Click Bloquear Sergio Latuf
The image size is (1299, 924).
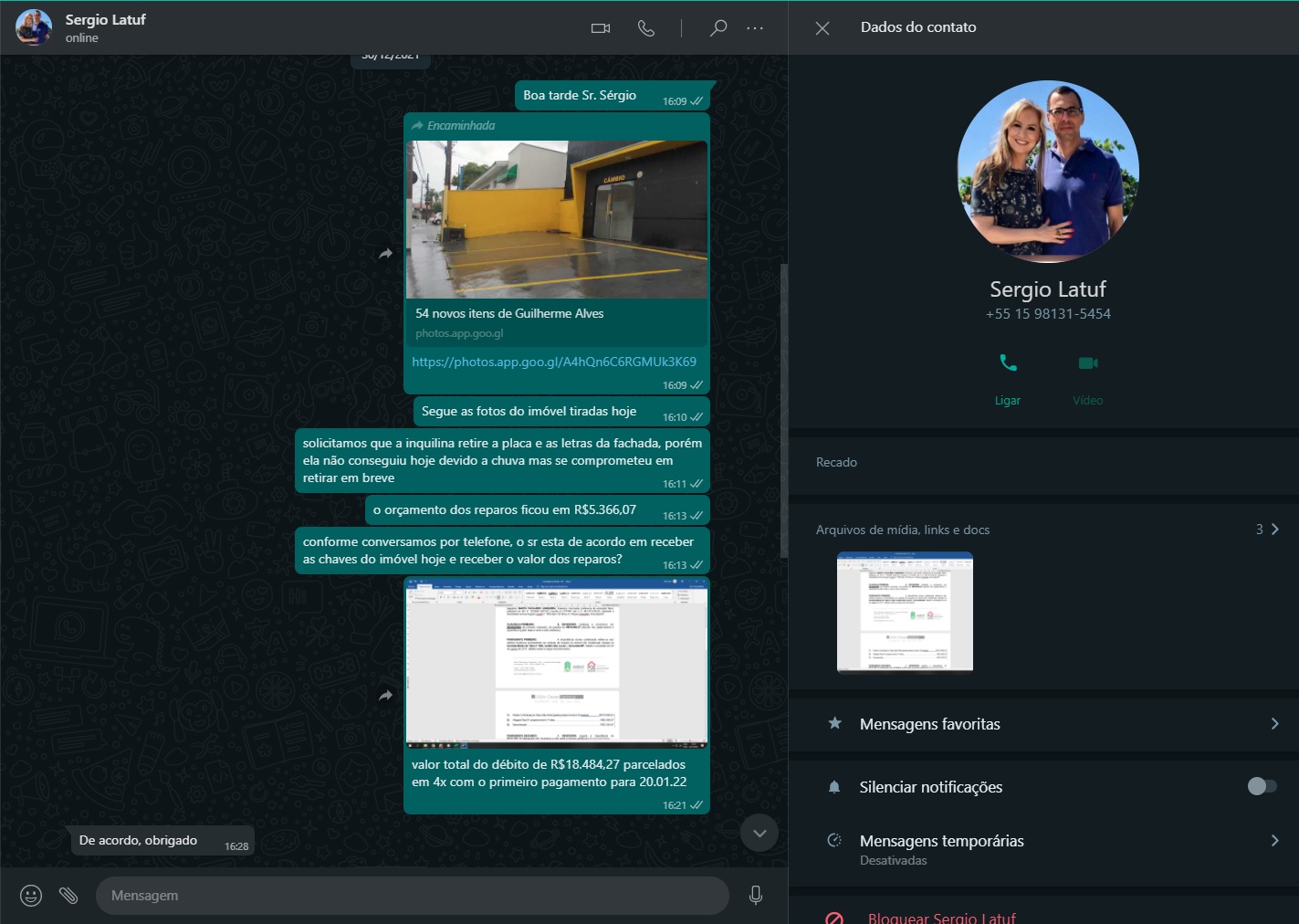940,918
